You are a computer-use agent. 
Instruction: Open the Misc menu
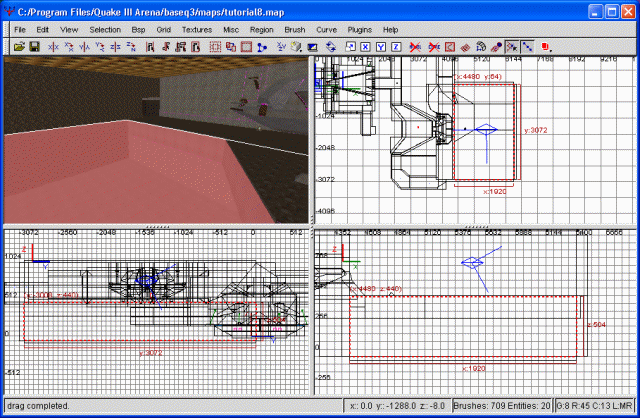(231, 30)
